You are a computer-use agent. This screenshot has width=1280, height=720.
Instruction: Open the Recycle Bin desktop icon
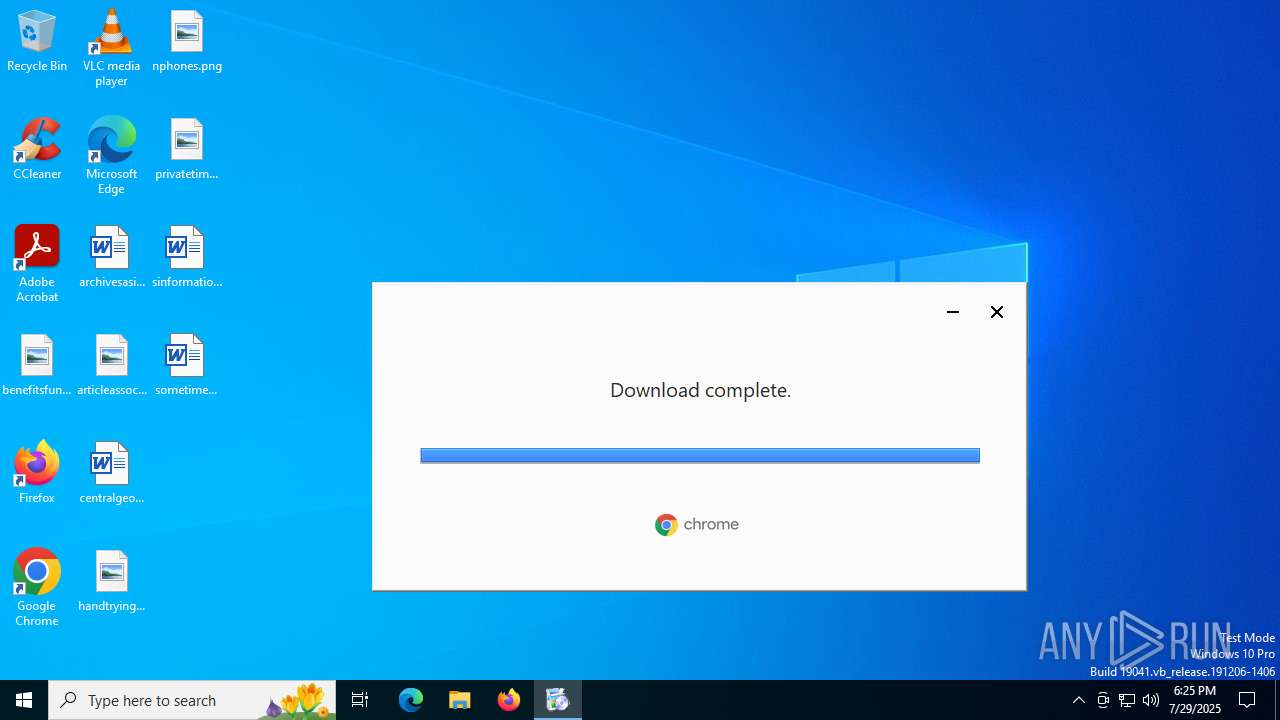click(37, 42)
